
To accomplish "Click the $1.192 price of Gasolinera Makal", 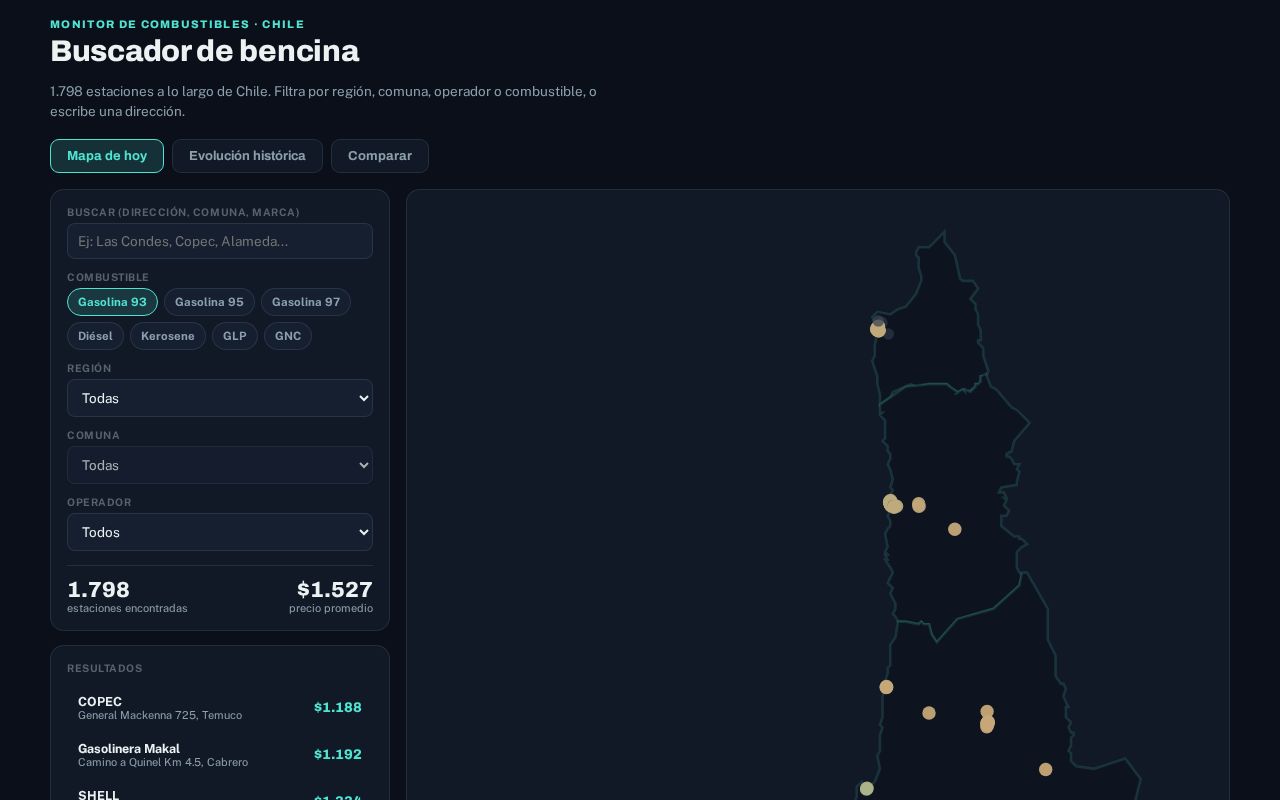I will point(338,754).
